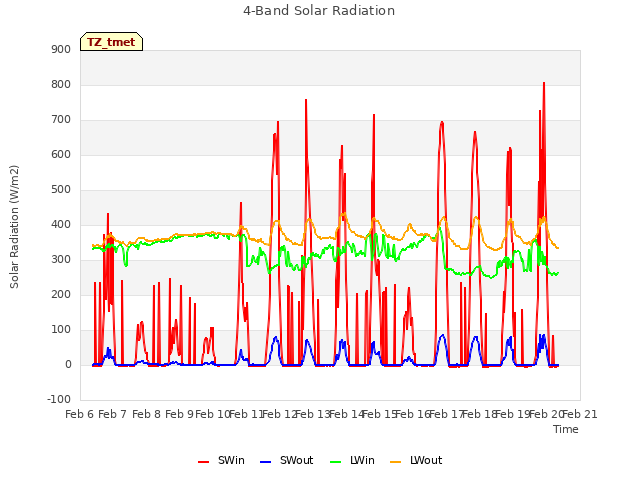Click the 200 y-axis tick label
The width and height of the screenshot is (640, 480).
coord(61,295)
